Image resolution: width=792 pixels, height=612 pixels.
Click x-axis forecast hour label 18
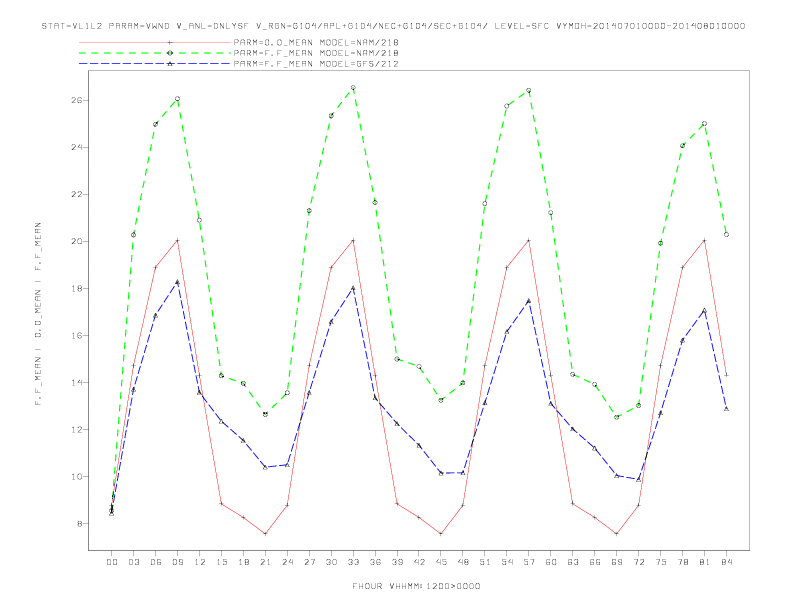[243, 562]
